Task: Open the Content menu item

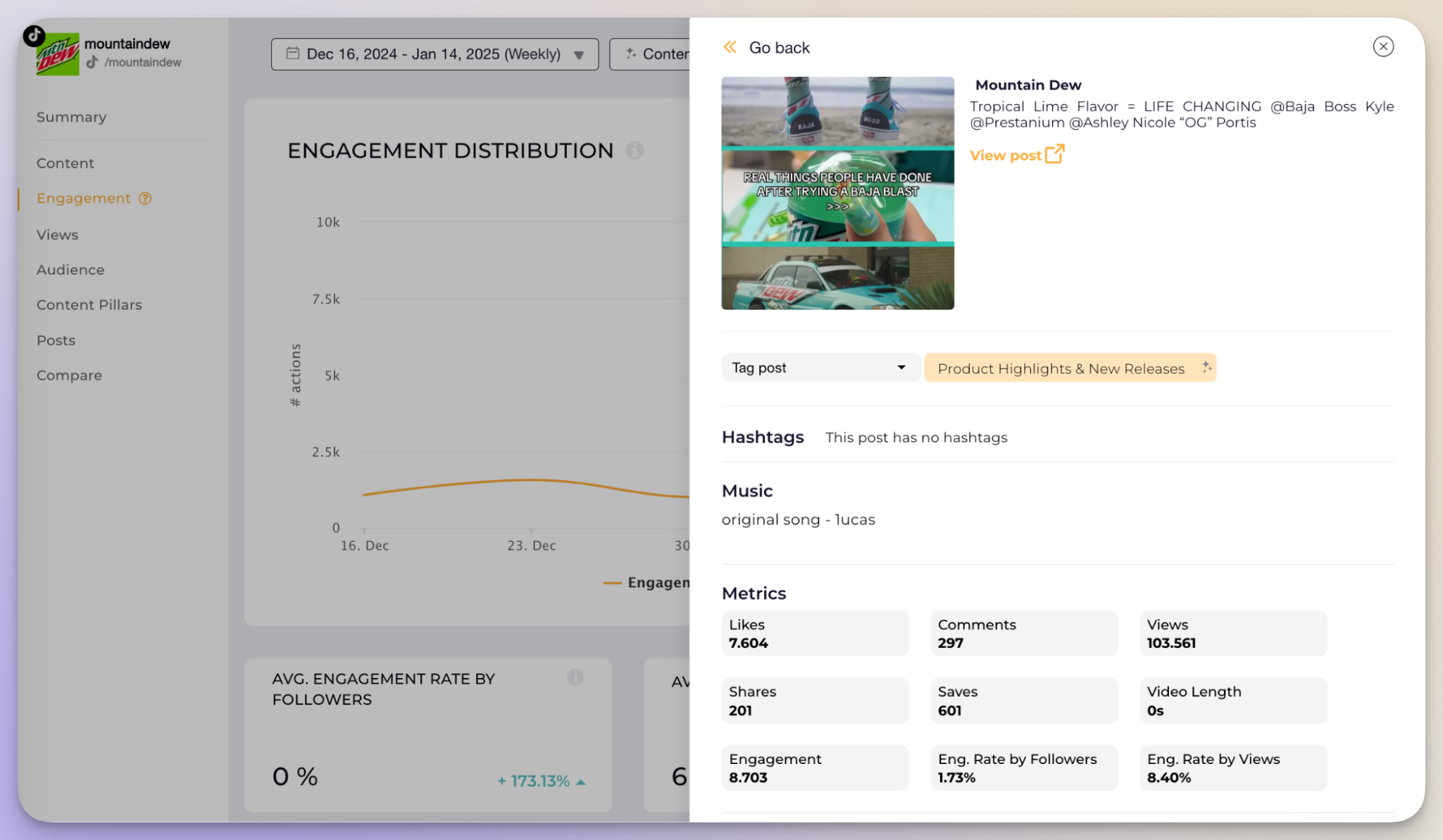Action: pyautogui.click(x=65, y=163)
